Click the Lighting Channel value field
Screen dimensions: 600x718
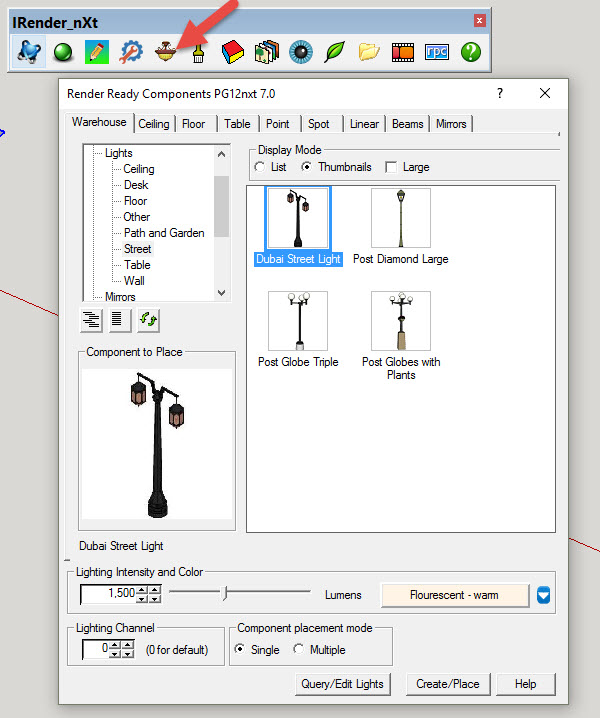coord(96,649)
